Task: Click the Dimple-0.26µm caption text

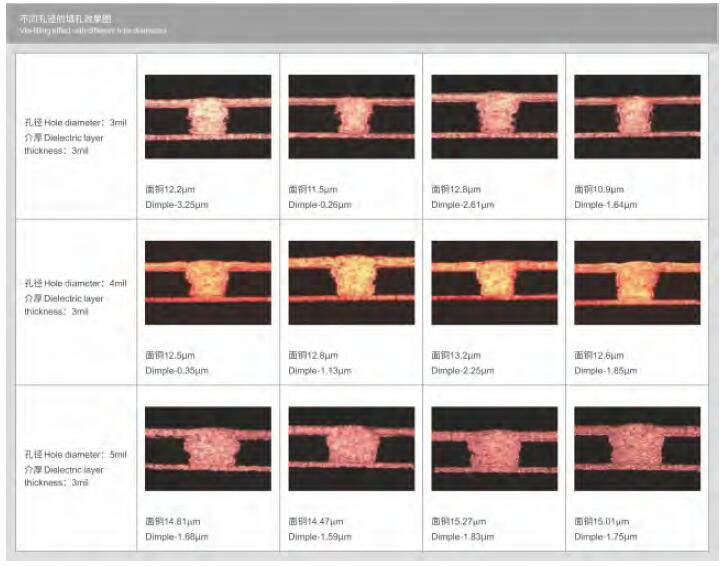Action: 320,205
